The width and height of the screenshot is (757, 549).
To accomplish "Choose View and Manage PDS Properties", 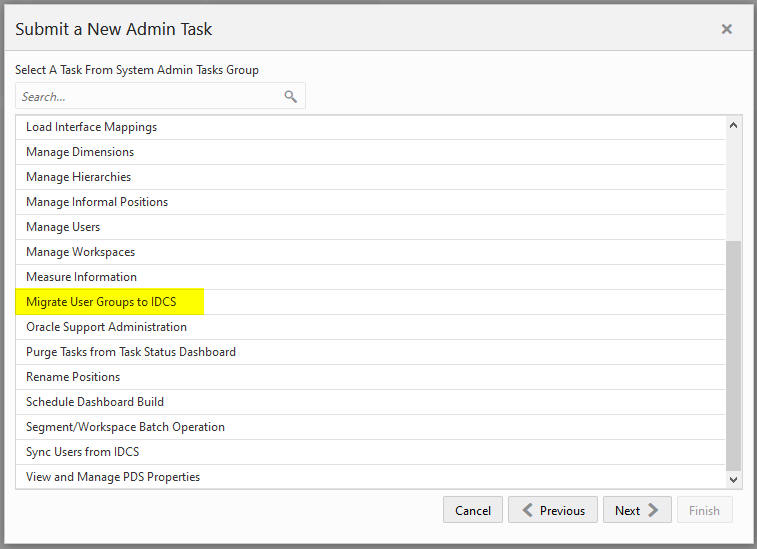I will point(370,477).
